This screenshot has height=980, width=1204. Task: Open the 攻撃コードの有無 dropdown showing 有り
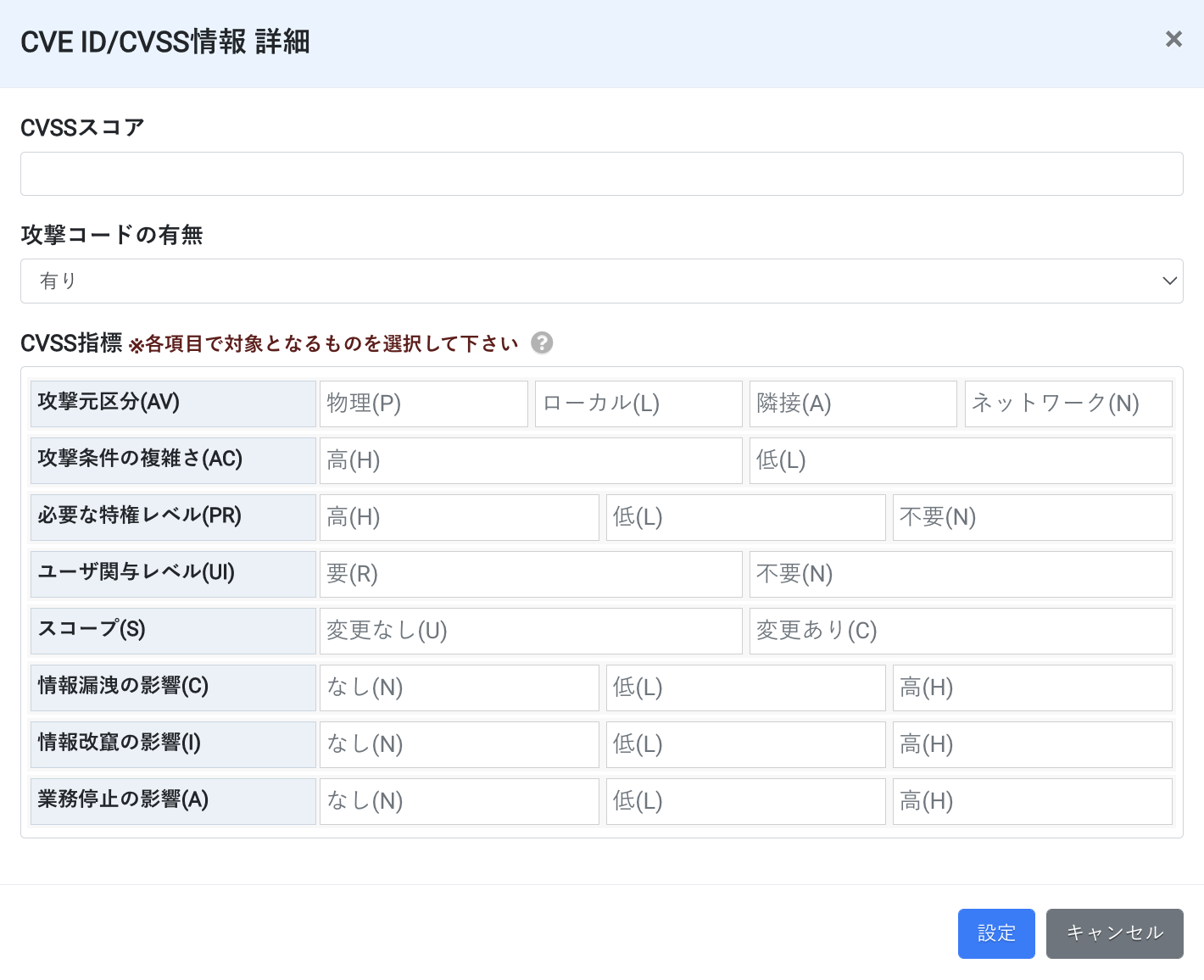click(x=602, y=281)
